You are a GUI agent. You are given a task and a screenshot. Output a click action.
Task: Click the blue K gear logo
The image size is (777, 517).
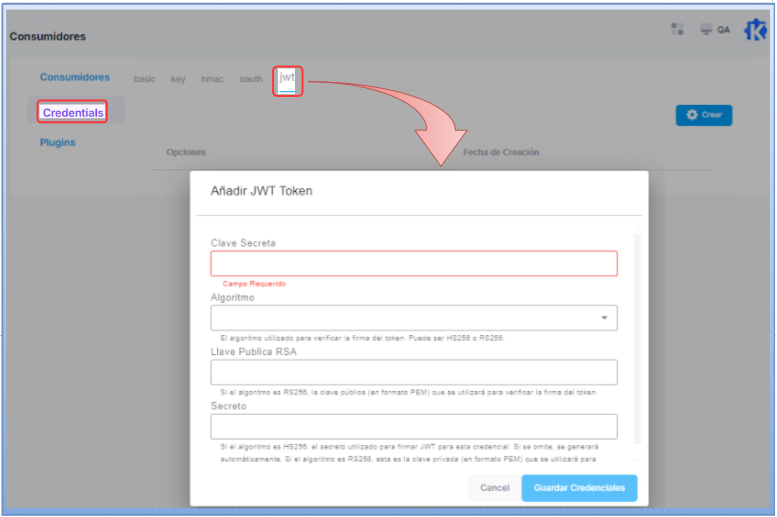755,30
